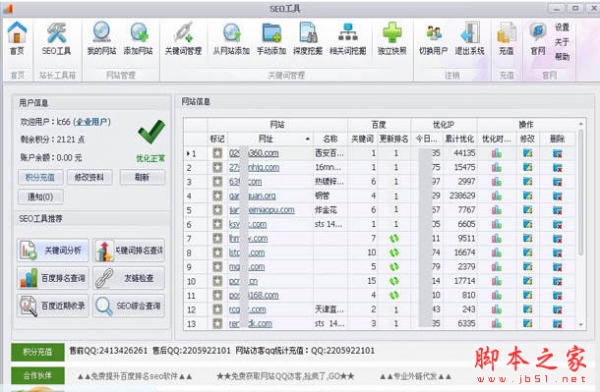The width and height of the screenshot is (600, 392).
Task: Sort by the 网址 column header
Action: (x=270, y=139)
